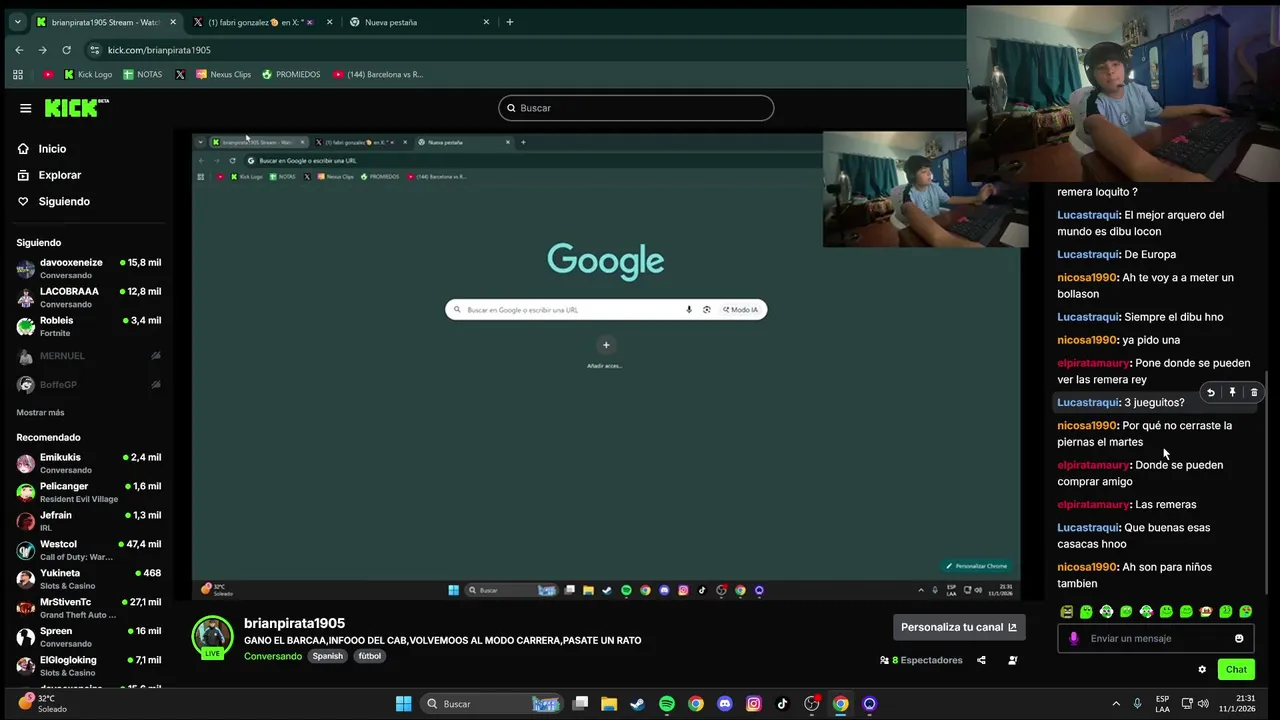The image size is (1280, 720).
Task: Delete the '3 jueguitos?' chat message
Action: 1254,393
